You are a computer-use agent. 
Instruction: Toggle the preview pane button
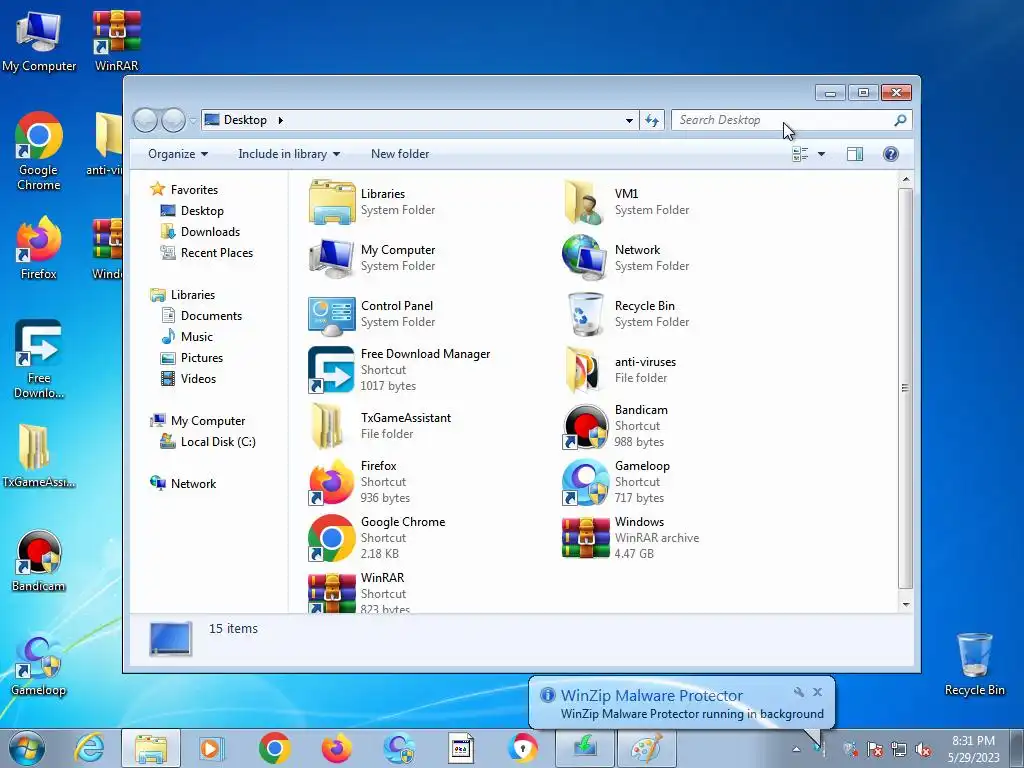click(x=854, y=154)
